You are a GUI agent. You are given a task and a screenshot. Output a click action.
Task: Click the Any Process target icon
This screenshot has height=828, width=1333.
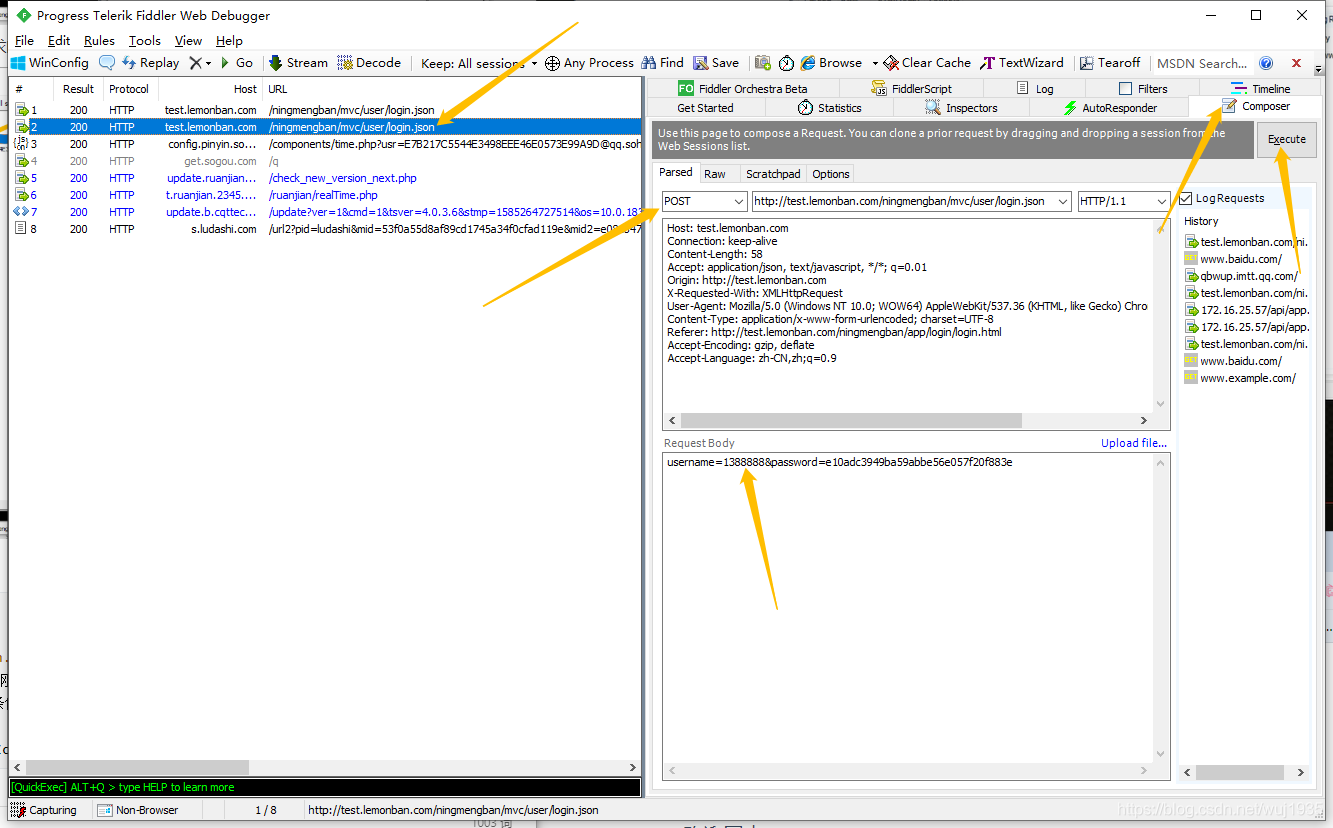pos(551,63)
